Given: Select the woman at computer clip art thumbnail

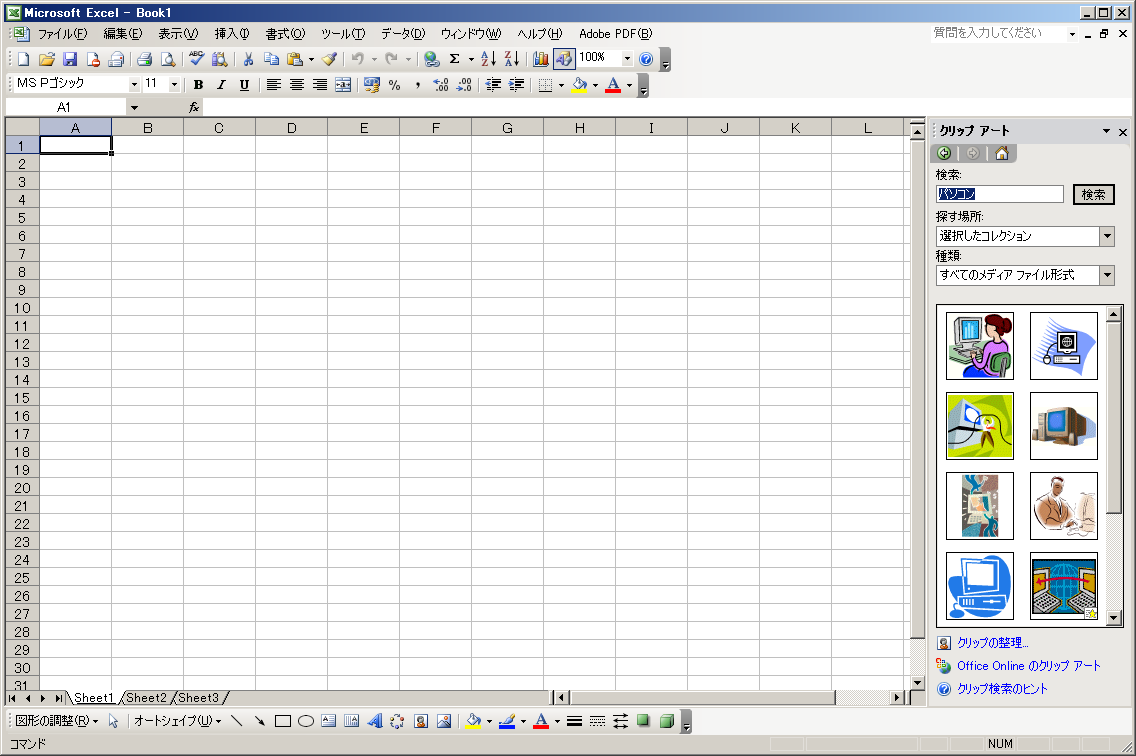Looking at the screenshot, I should 980,346.
